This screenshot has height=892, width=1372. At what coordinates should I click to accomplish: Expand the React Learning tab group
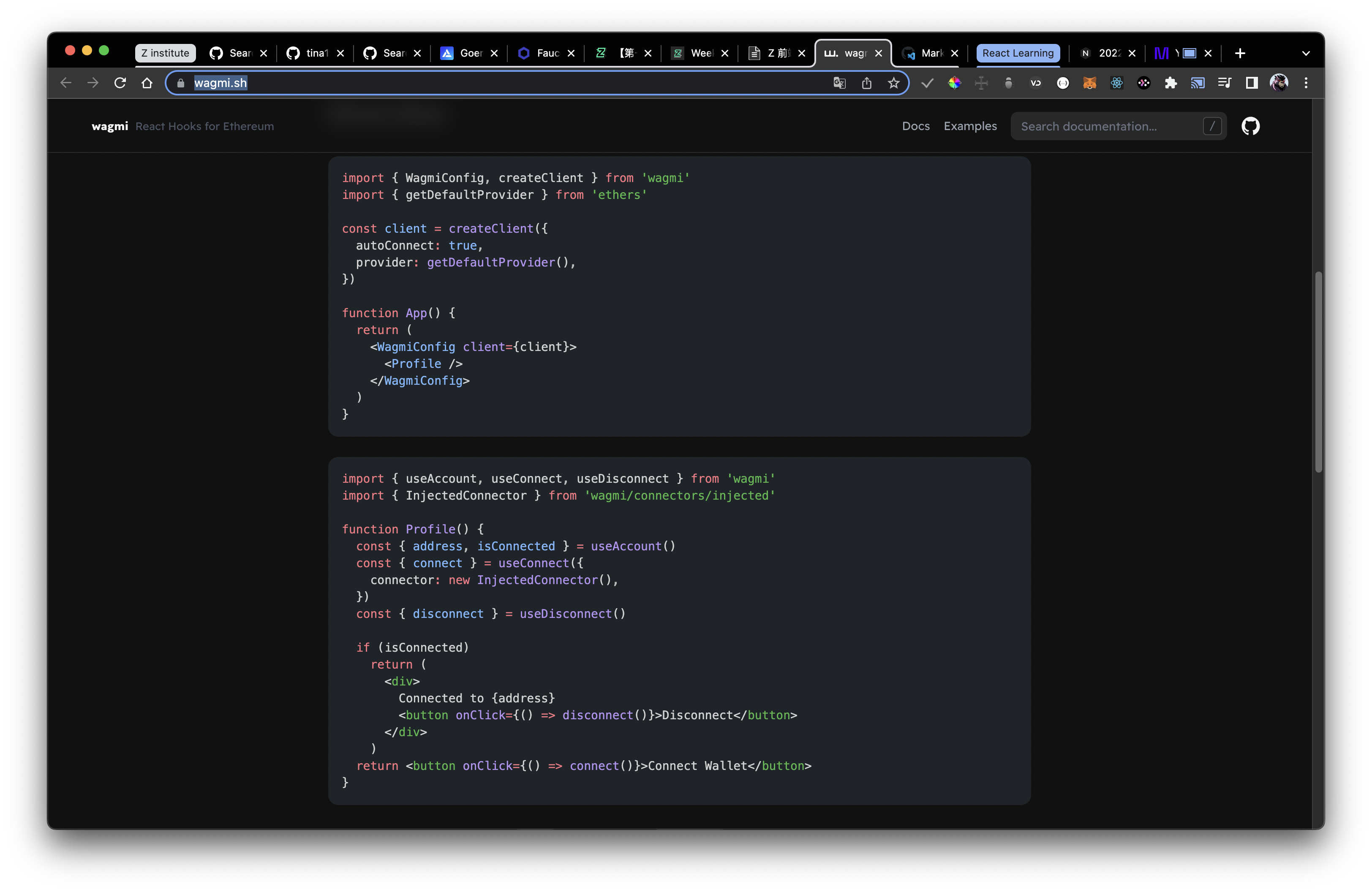coord(1018,53)
